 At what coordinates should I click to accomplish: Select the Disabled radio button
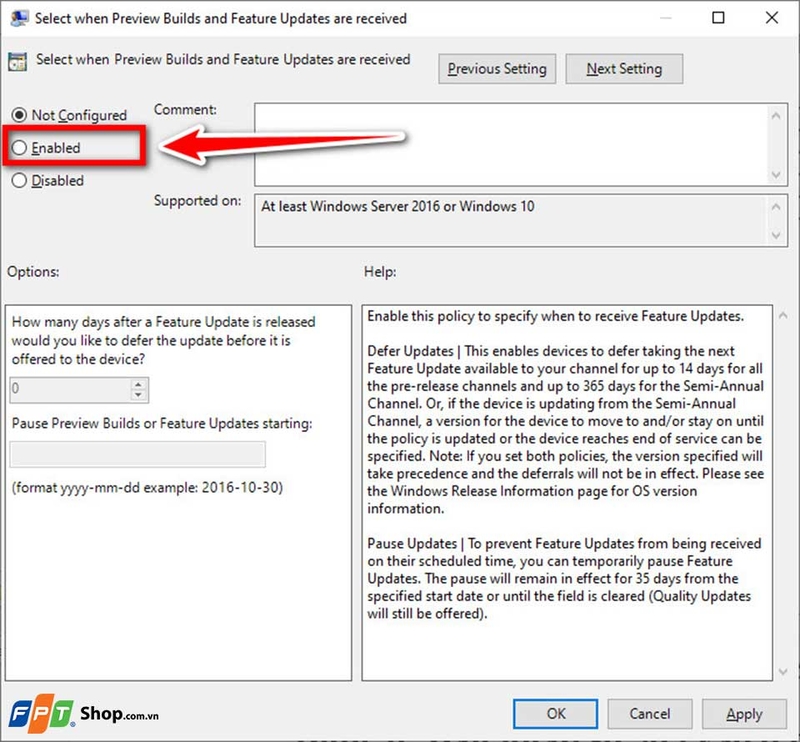tap(19, 181)
